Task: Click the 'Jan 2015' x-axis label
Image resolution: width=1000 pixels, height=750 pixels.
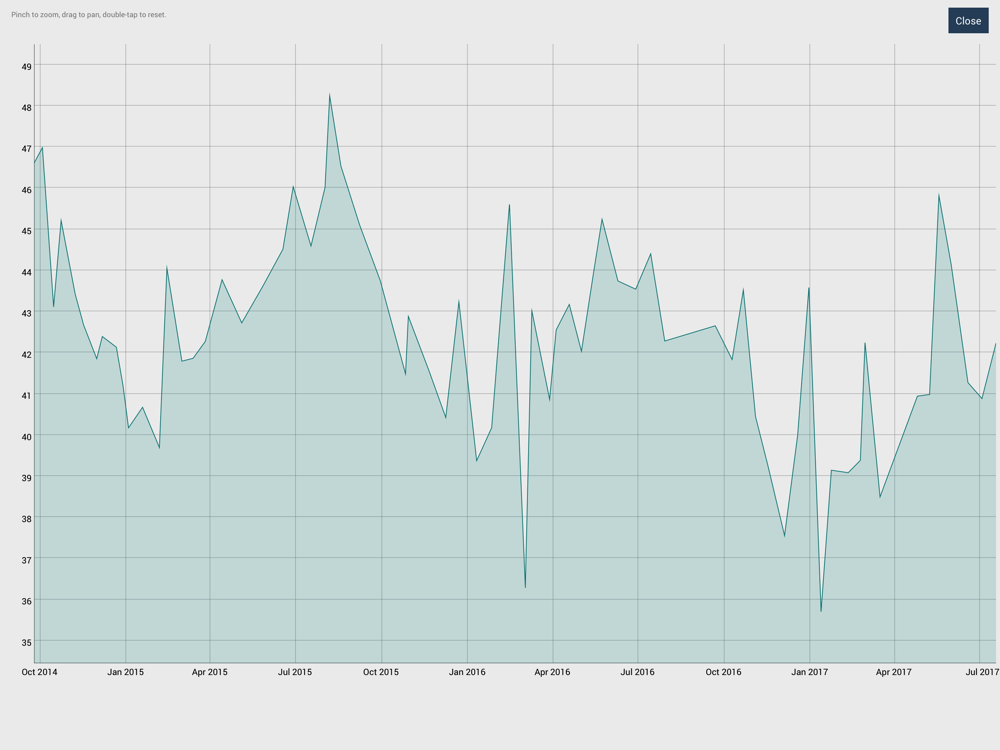Action: pyautogui.click(x=125, y=672)
